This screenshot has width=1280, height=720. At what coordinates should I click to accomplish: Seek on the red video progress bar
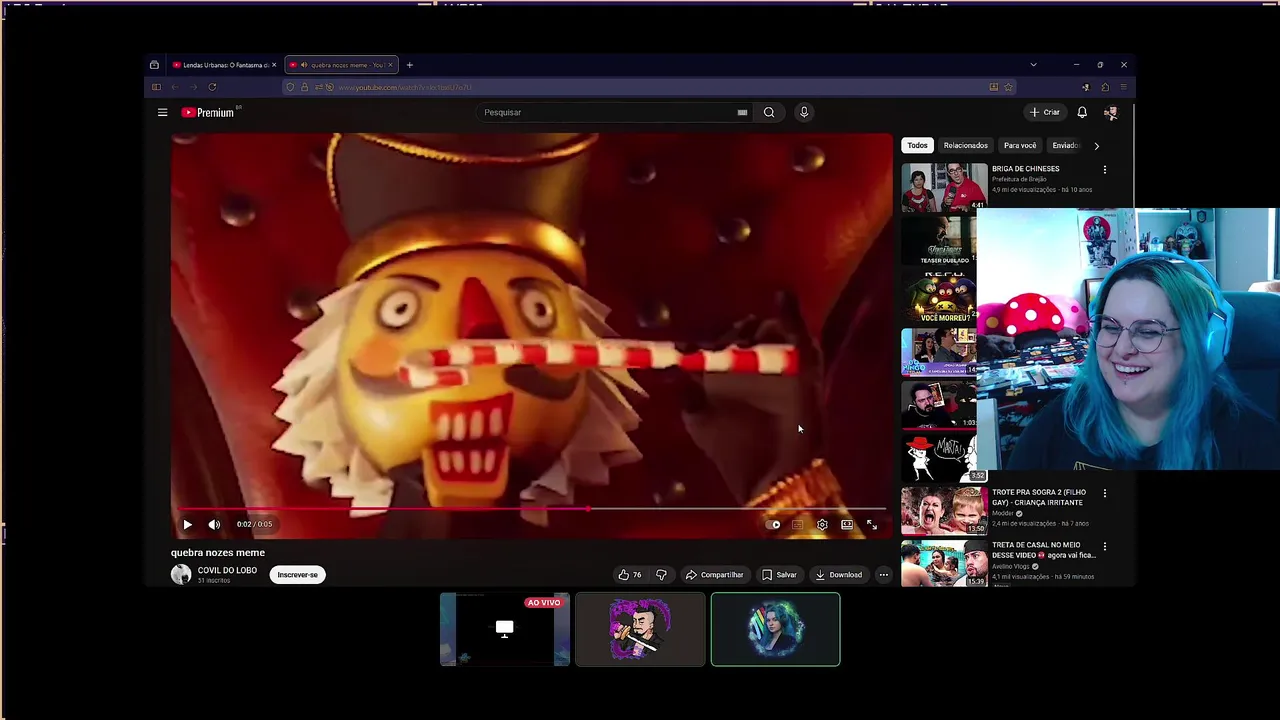[x=531, y=509]
